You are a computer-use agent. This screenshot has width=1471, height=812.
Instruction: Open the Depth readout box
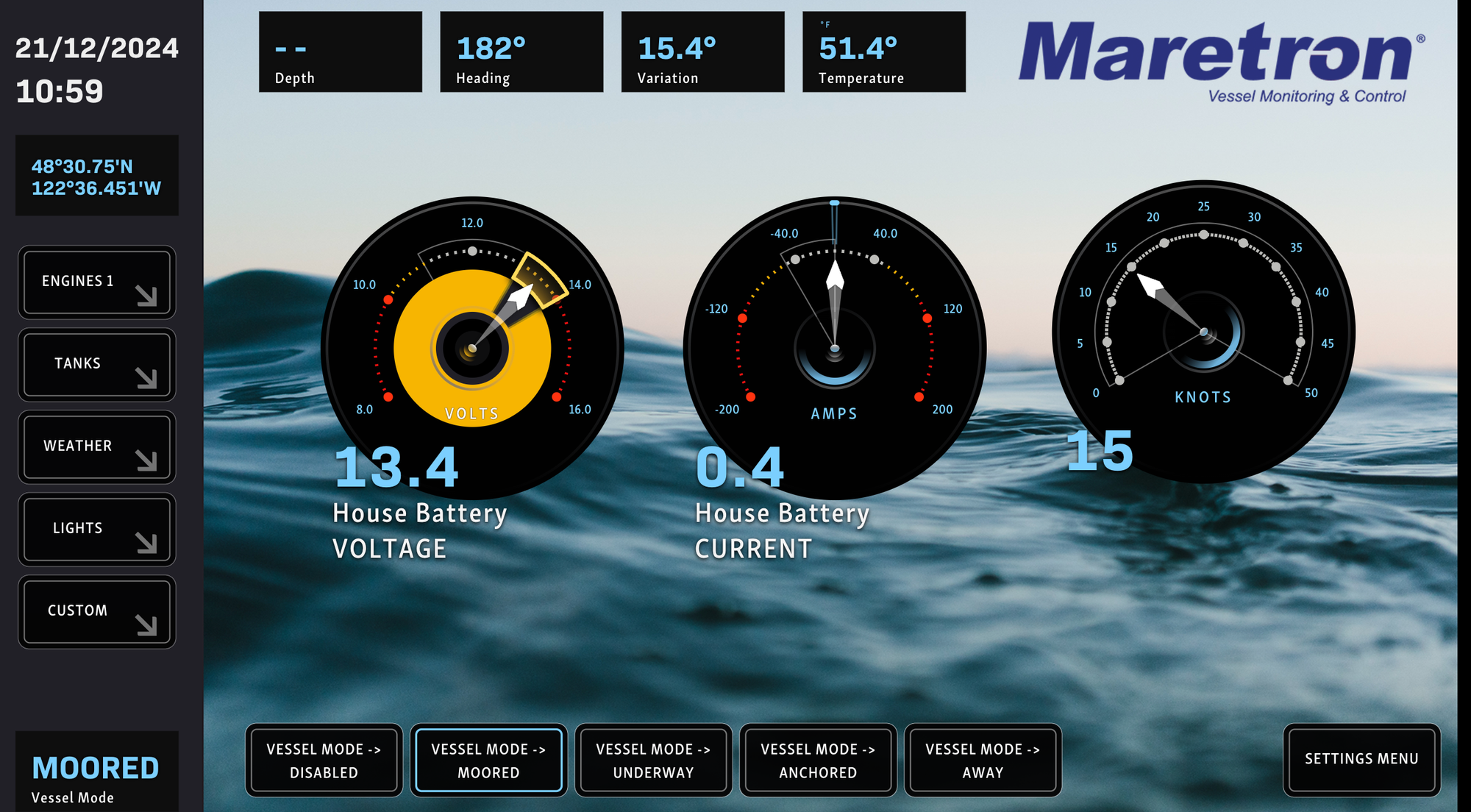point(341,51)
